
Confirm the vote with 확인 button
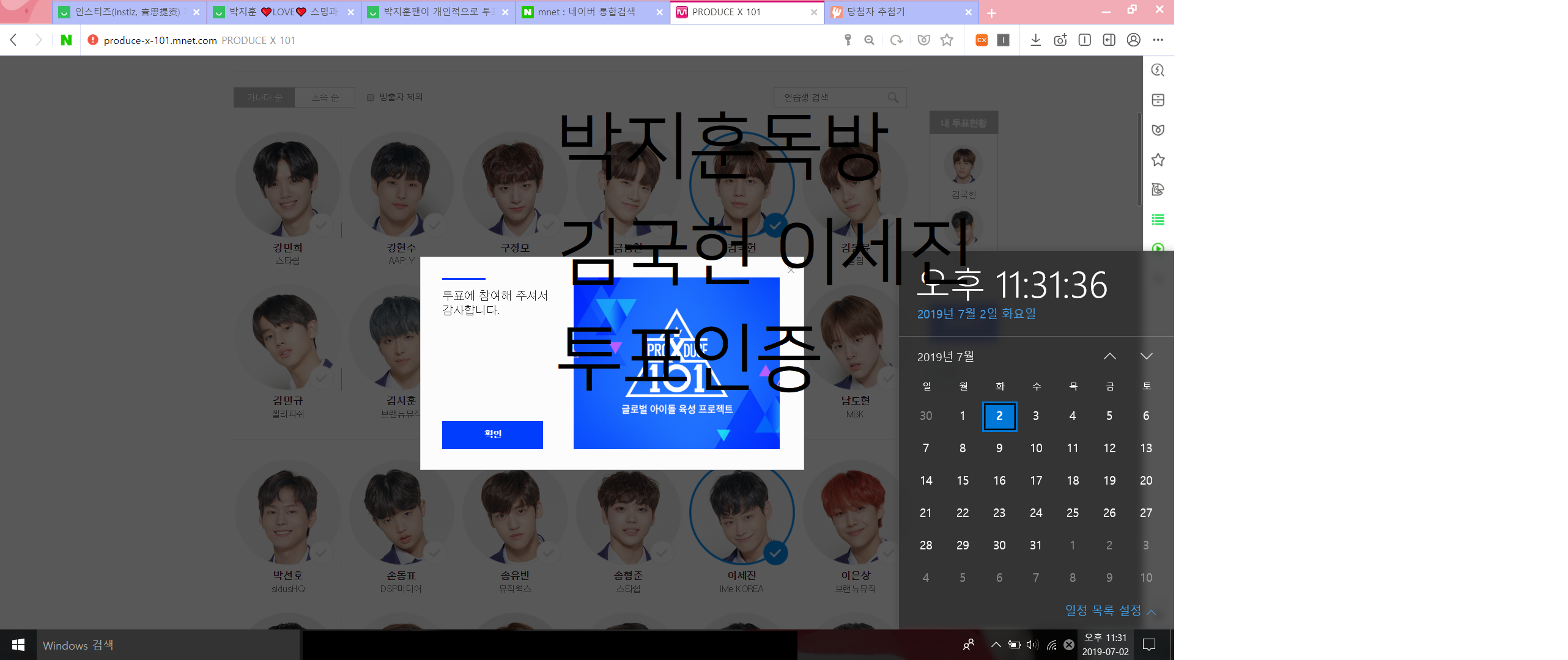(492, 435)
